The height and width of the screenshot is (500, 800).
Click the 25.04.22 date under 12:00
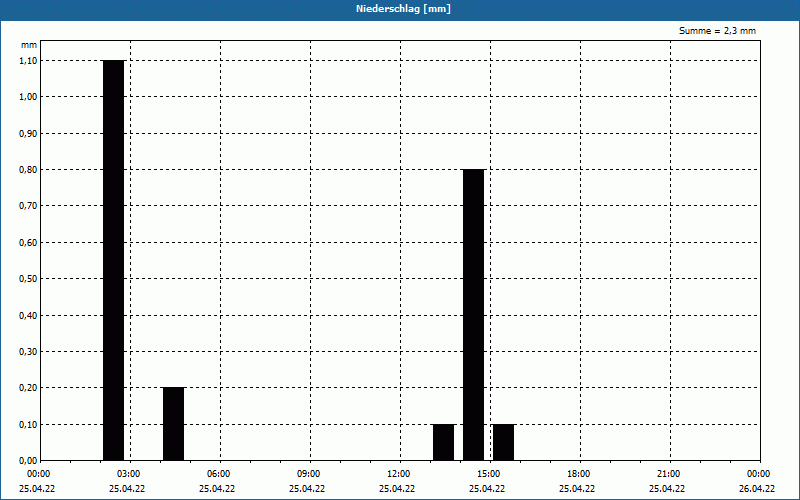click(397, 489)
